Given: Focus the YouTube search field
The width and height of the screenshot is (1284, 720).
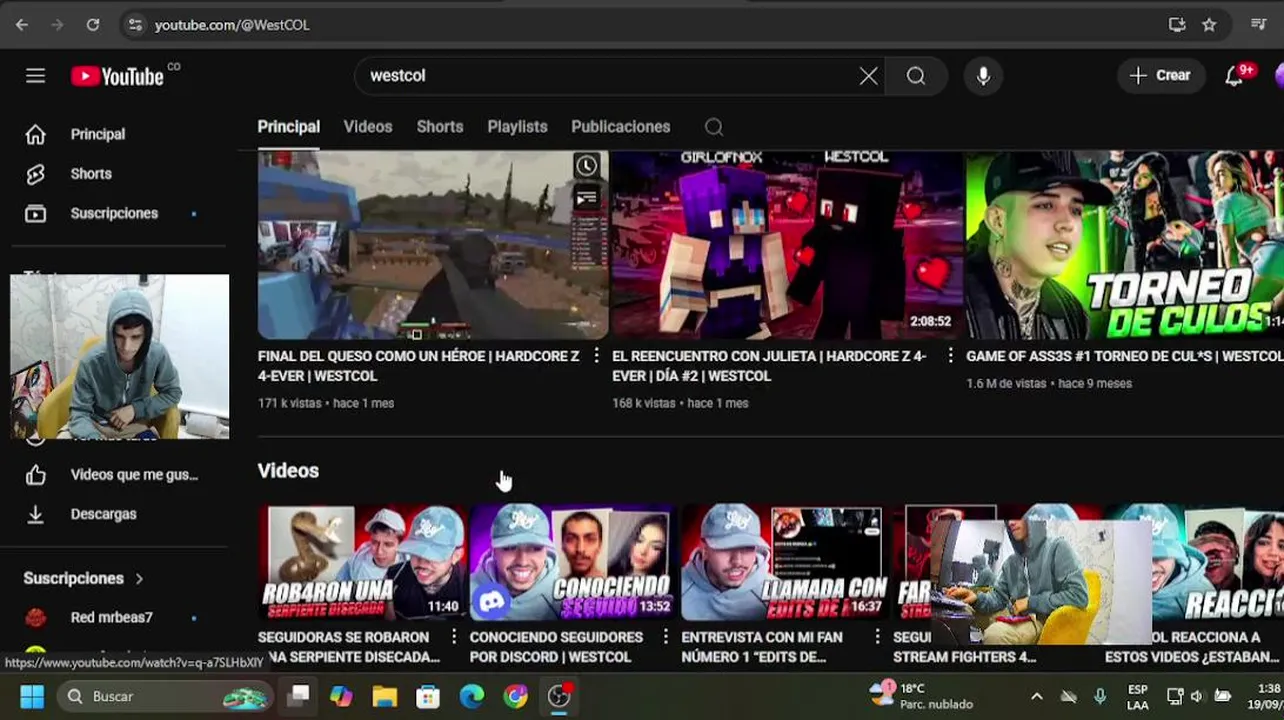Looking at the screenshot, I should (x=610, y=76).
